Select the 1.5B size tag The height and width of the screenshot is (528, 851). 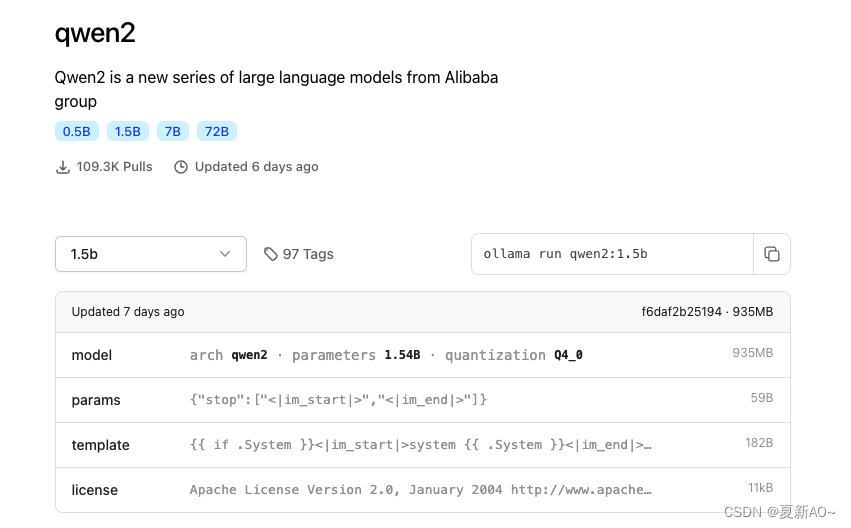click(x=128, y=131)
